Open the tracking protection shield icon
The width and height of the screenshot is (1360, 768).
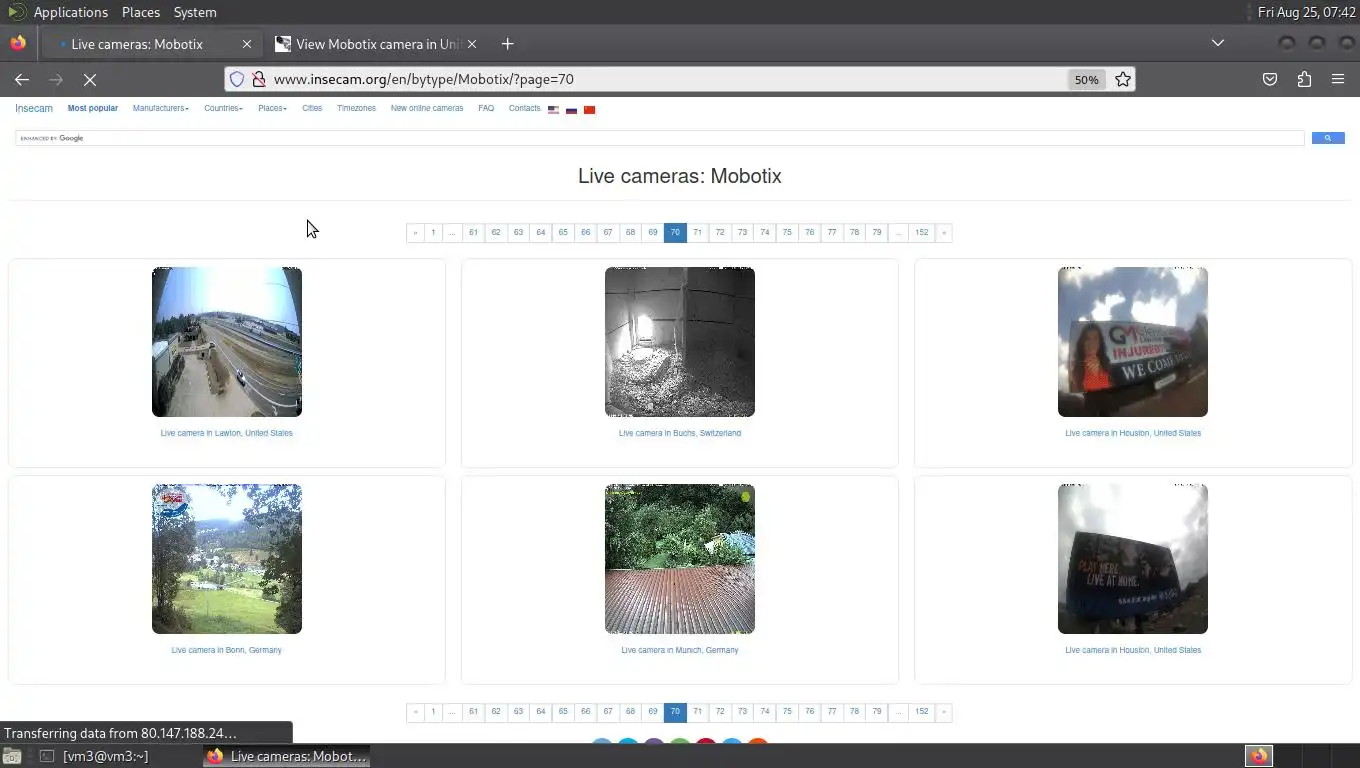(x=237, y=79)
